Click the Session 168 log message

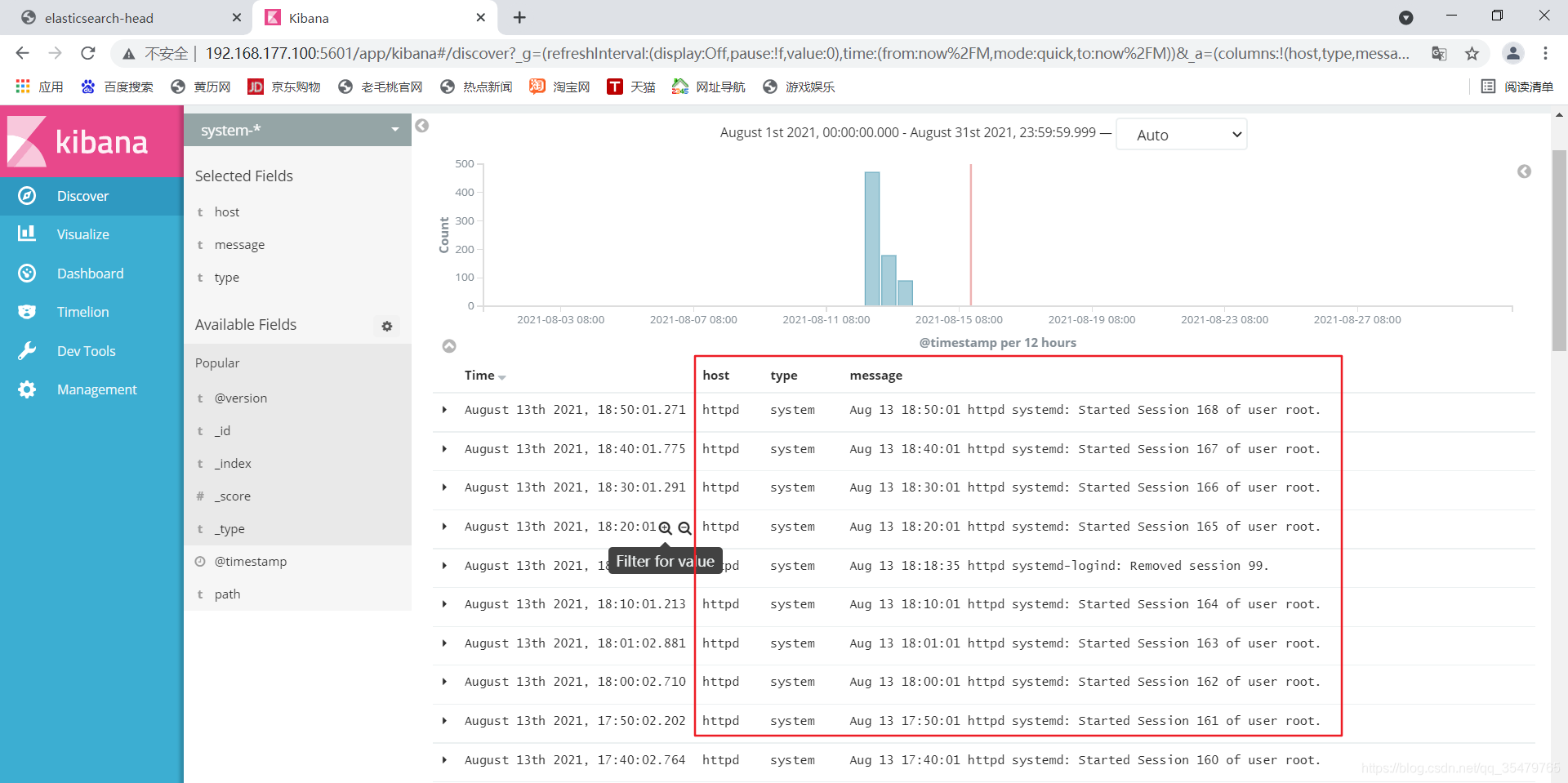coord(1085,410)
